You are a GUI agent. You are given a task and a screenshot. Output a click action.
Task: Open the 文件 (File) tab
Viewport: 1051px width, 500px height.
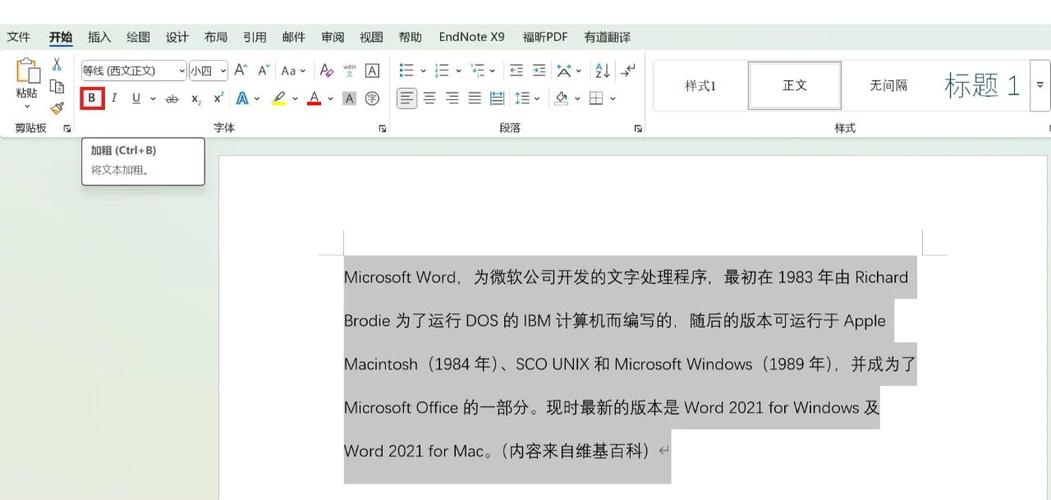pyautogui.click(x=19, y=37)
